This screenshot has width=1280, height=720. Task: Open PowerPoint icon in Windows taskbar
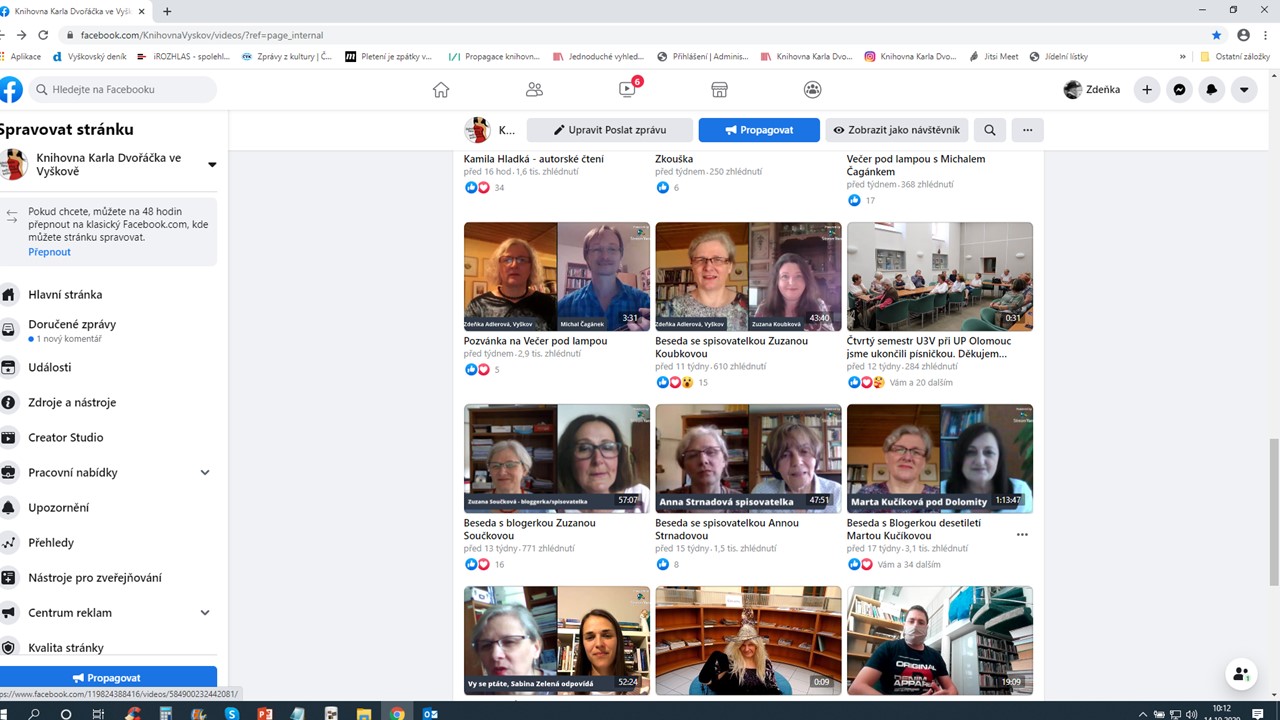(265, 714)
